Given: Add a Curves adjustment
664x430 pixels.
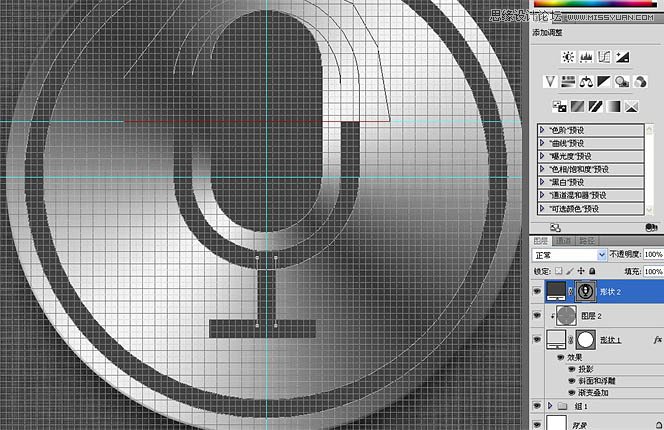Looking at the screenshot, I should tap(604, 57).
